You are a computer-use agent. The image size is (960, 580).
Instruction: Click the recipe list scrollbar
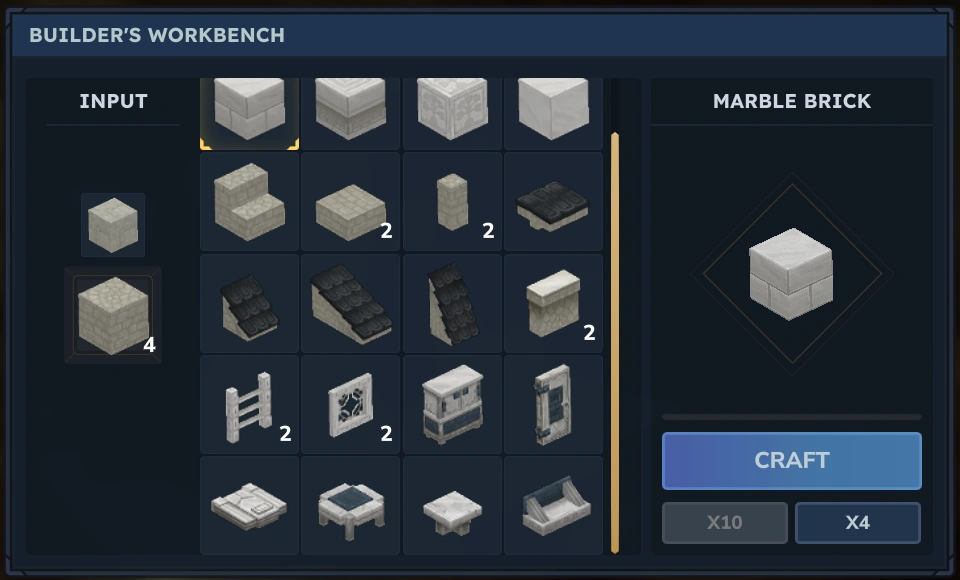click(x=615, y=343)
